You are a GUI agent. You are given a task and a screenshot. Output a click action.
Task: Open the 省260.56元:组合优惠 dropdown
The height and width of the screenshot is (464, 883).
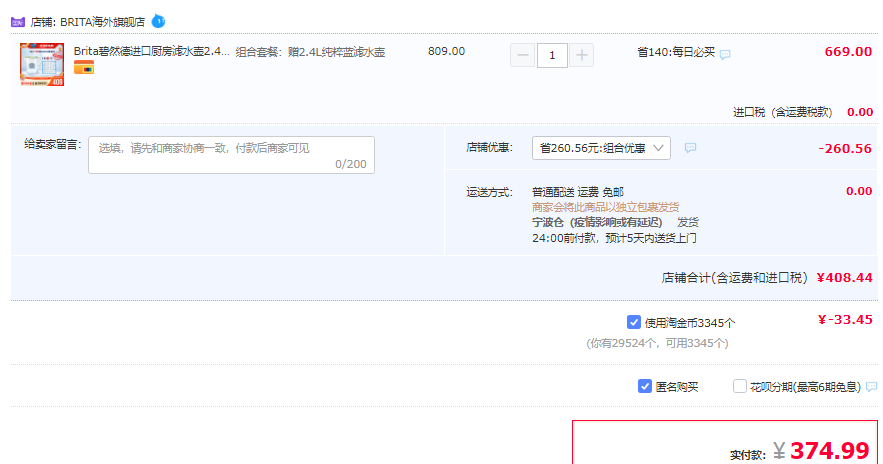click(601, 148)
